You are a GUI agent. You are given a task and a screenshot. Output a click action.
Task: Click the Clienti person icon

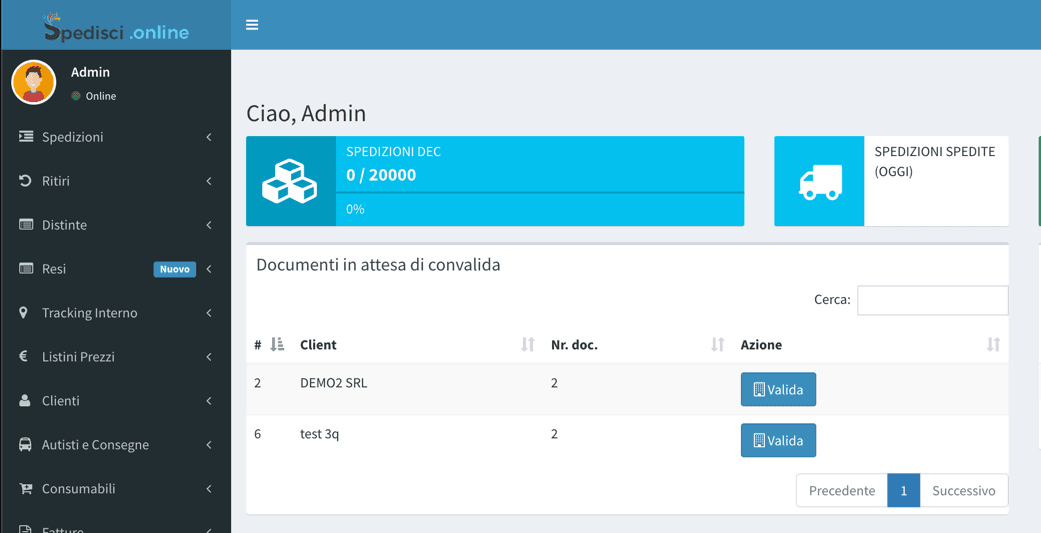tap(25, 401)
